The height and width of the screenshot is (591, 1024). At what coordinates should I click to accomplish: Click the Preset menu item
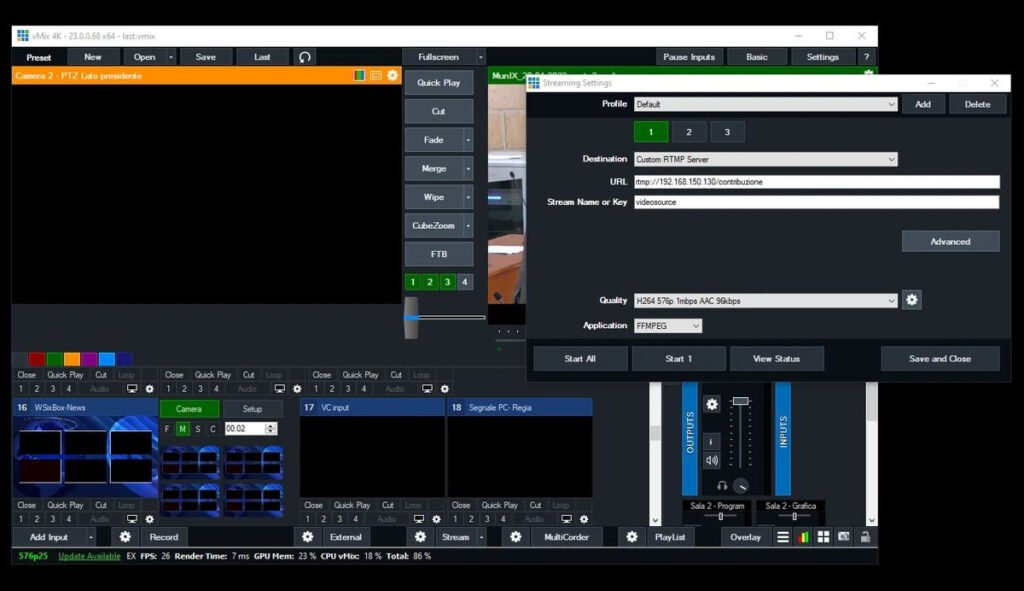39,57
